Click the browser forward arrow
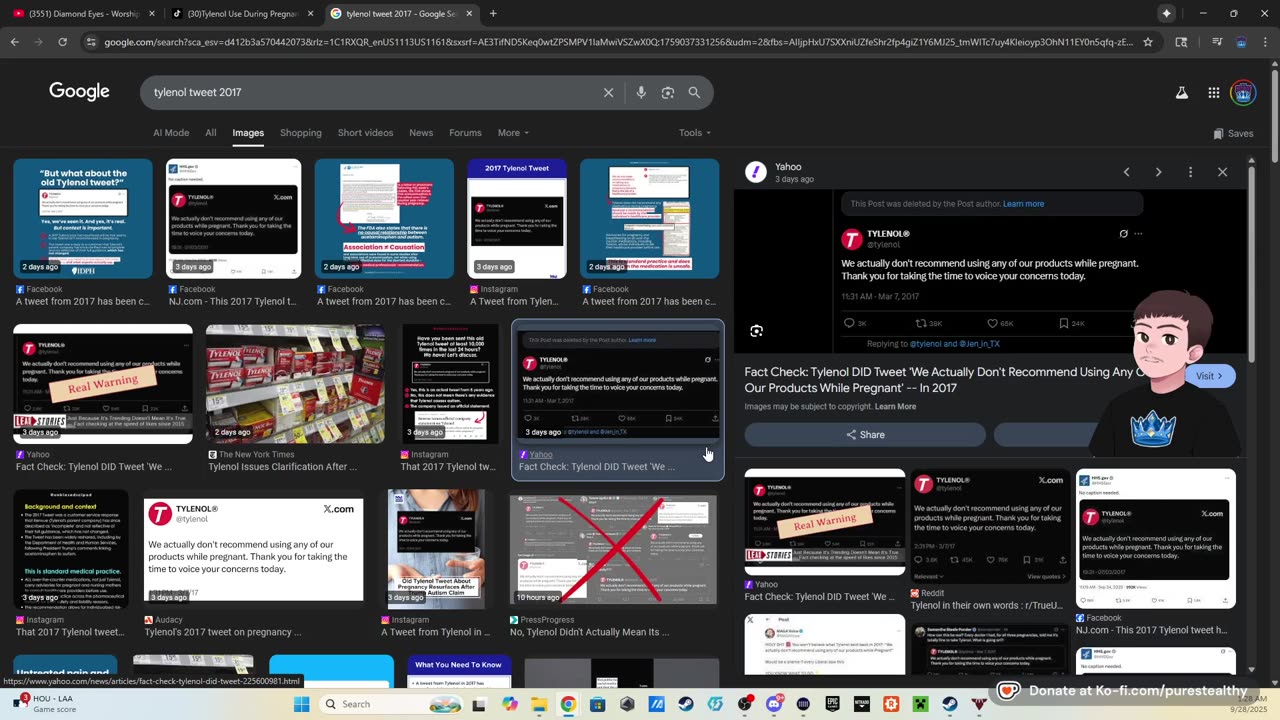Viewport: 1280px width, 720px height. [38, 42]
